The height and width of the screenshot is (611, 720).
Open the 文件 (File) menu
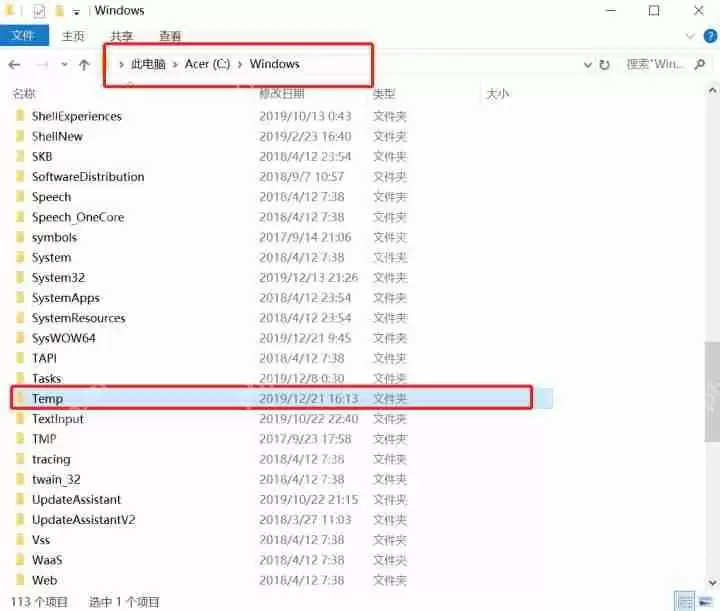coord(23,36)
